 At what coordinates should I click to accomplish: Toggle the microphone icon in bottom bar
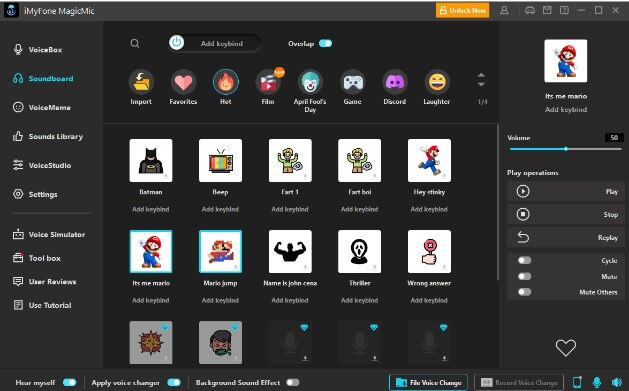(x=597, y=383)
